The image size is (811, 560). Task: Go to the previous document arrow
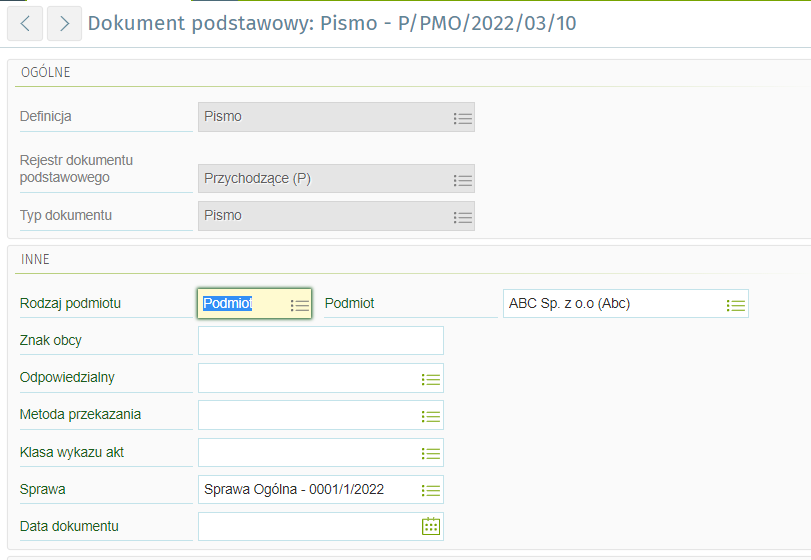(24, 23)
